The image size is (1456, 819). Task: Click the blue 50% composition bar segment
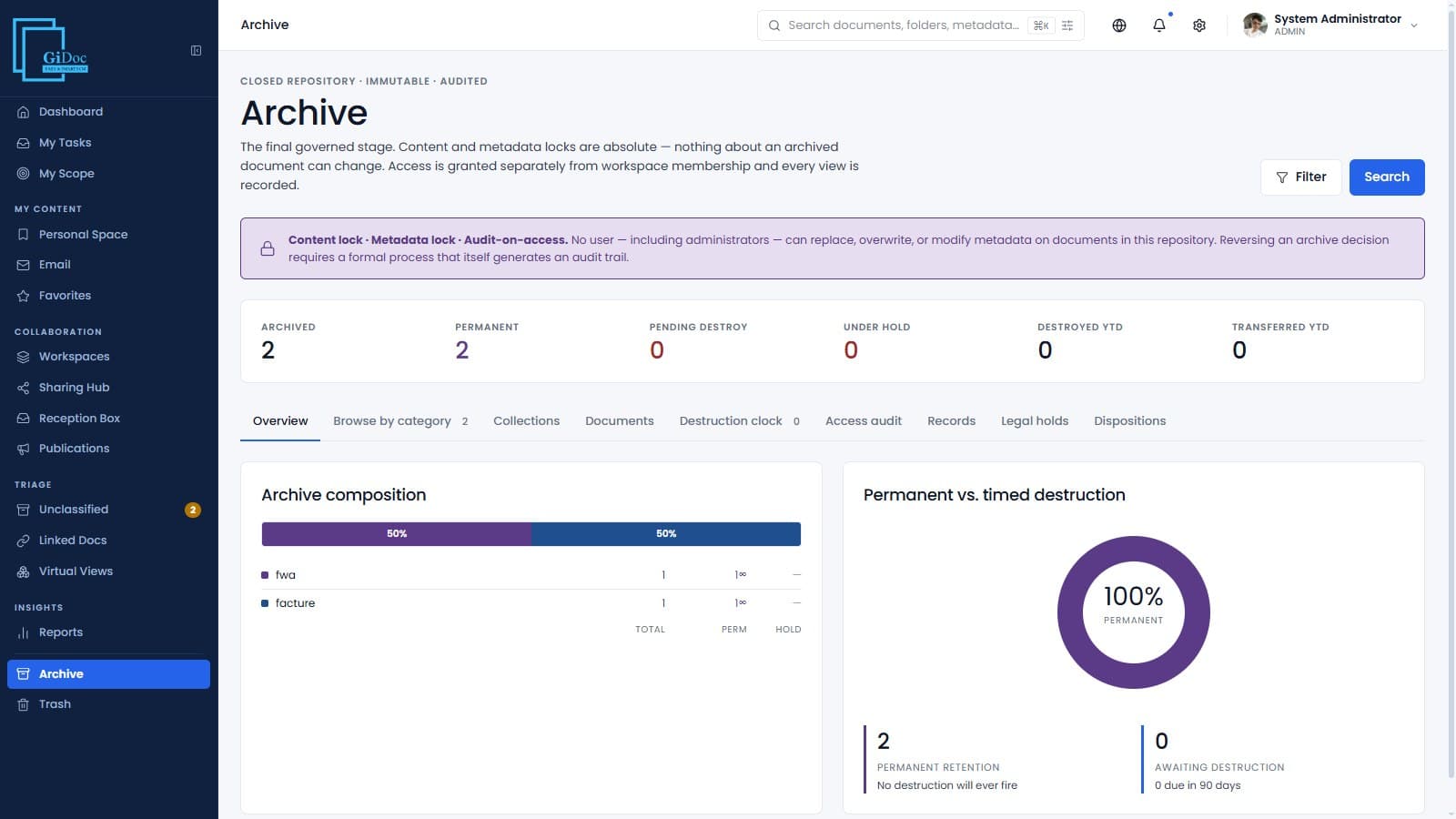(x=666, y=534)
